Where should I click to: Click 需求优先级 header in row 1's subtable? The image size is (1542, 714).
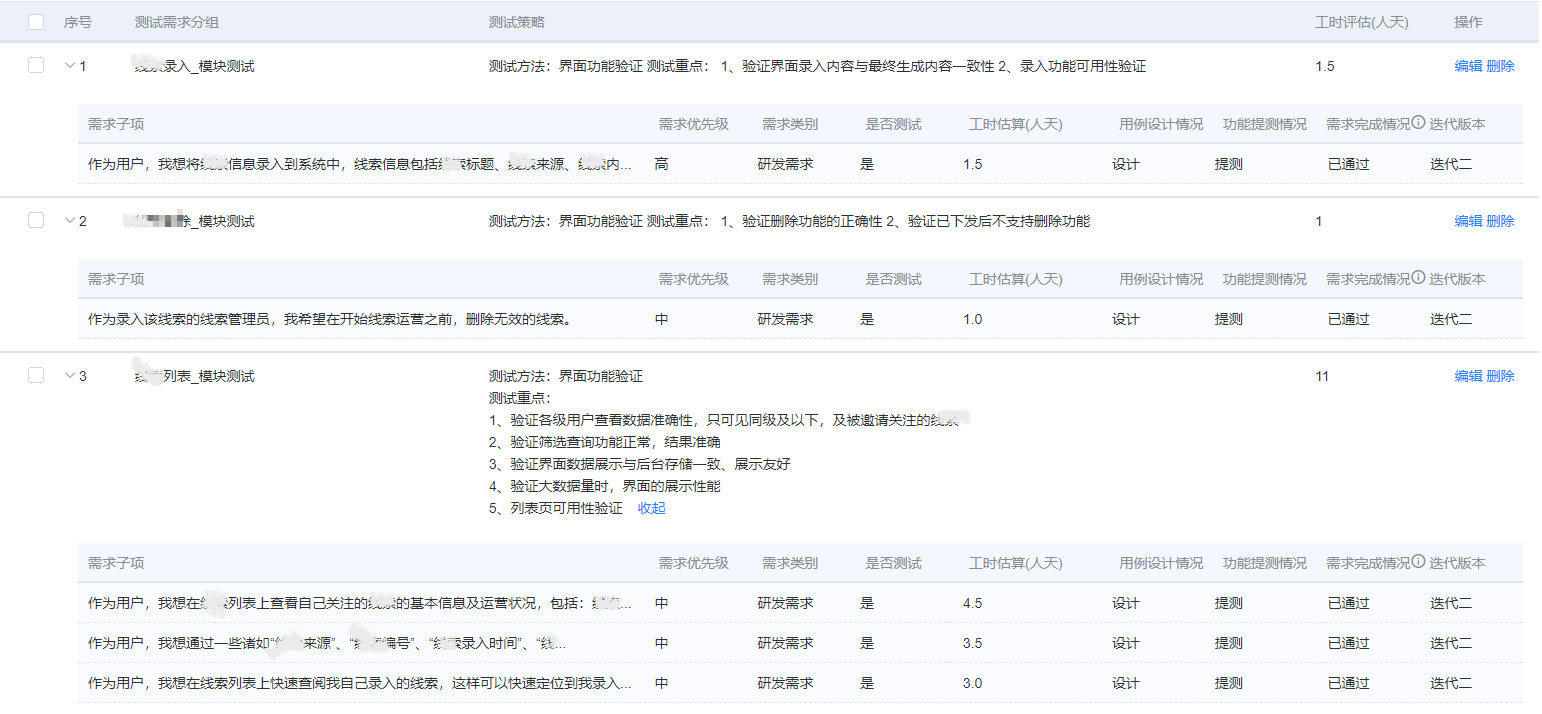(x=693, y=124)
